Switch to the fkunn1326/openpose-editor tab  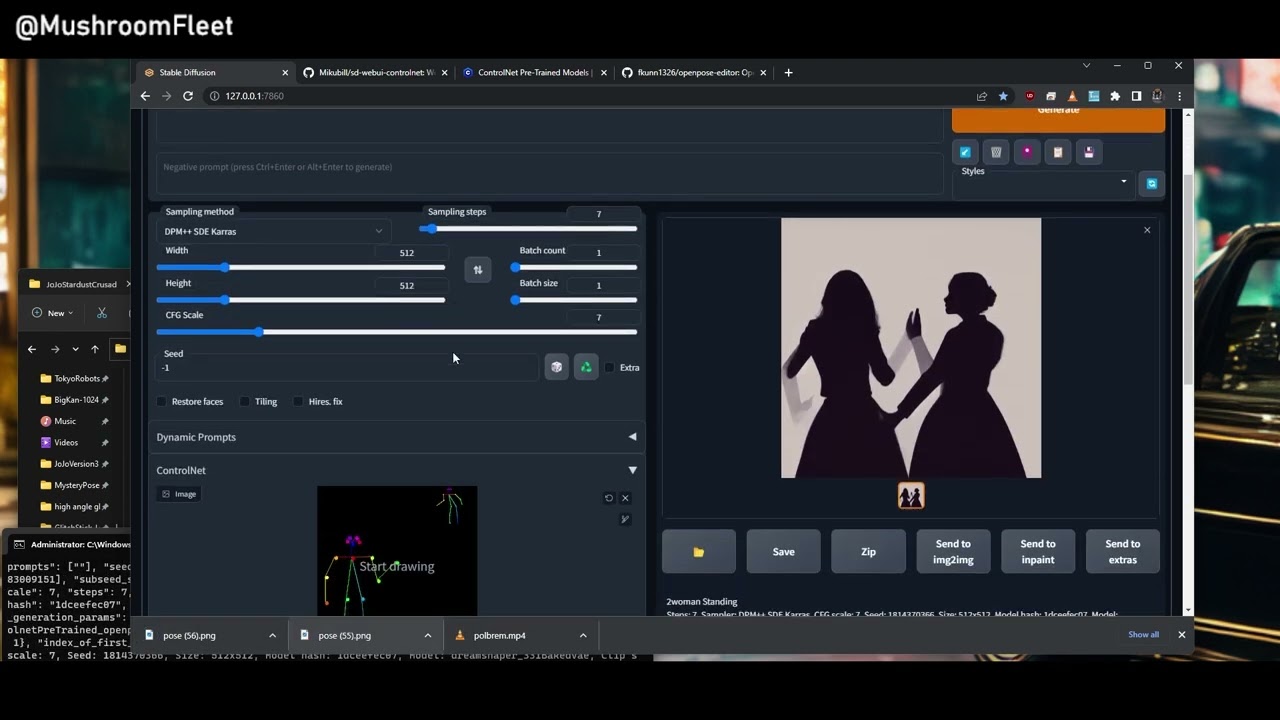point(694,72)
